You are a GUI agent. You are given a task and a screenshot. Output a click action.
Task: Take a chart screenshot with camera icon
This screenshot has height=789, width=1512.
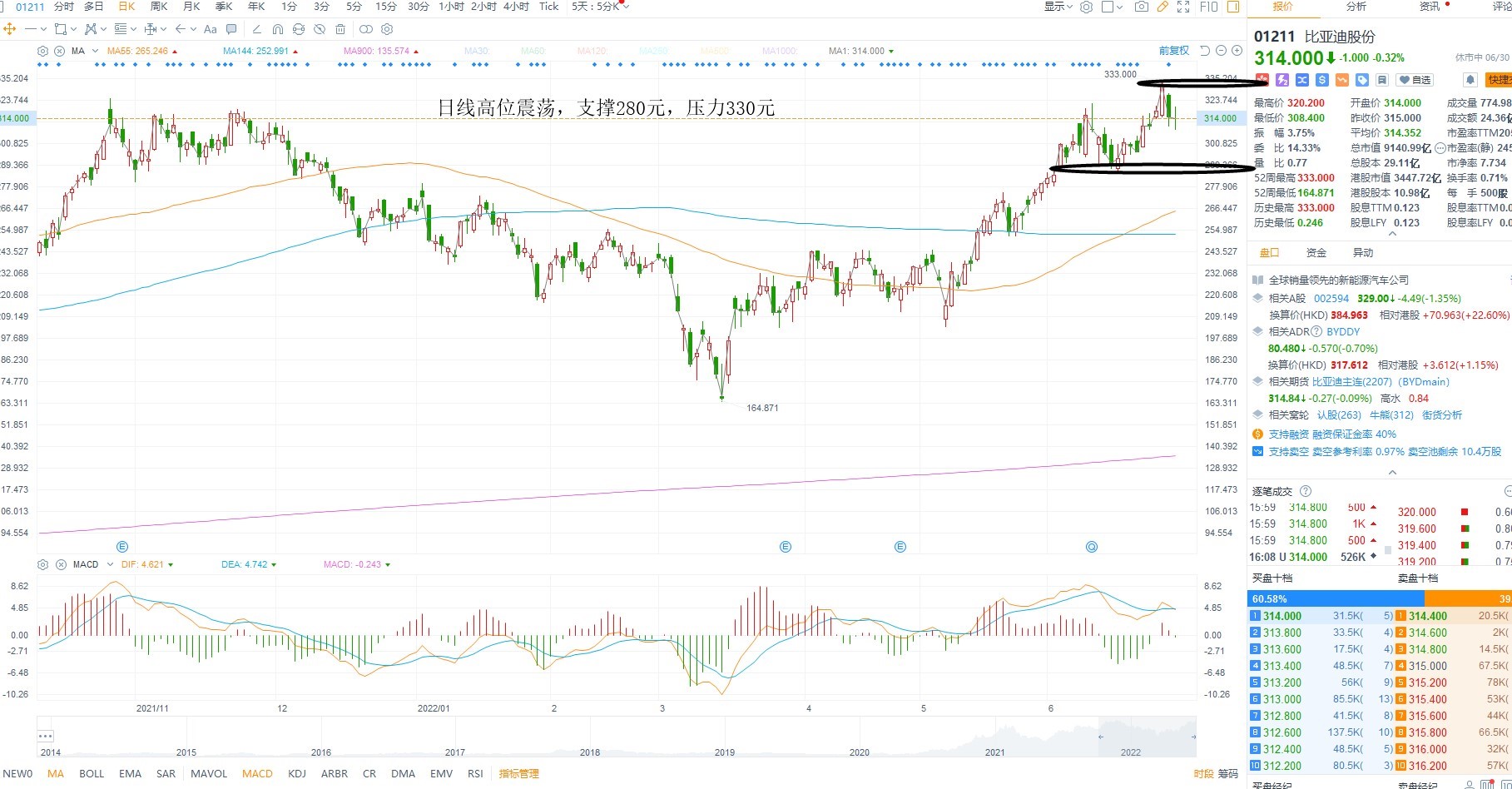[x=1142, y=7]
